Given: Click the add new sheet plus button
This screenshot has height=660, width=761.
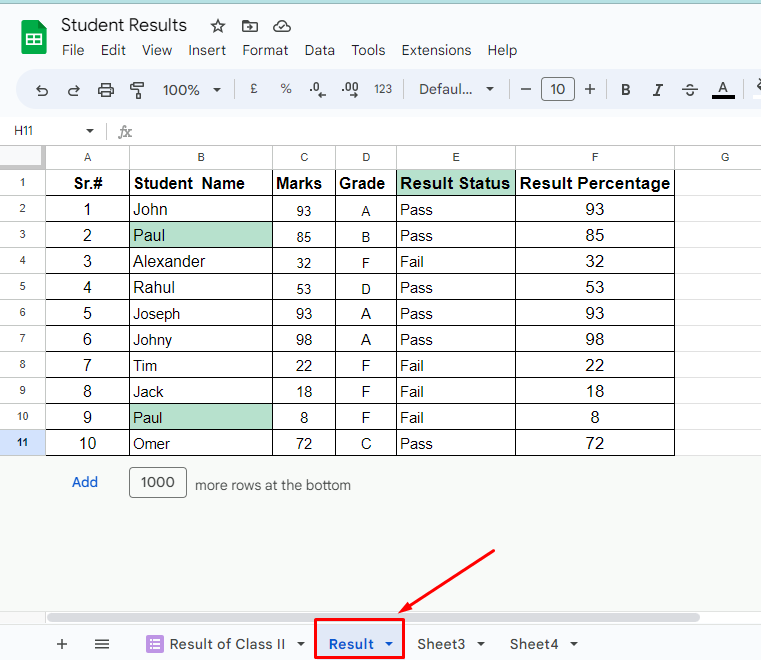Looking at the screenshot, I should coord(62,644).
